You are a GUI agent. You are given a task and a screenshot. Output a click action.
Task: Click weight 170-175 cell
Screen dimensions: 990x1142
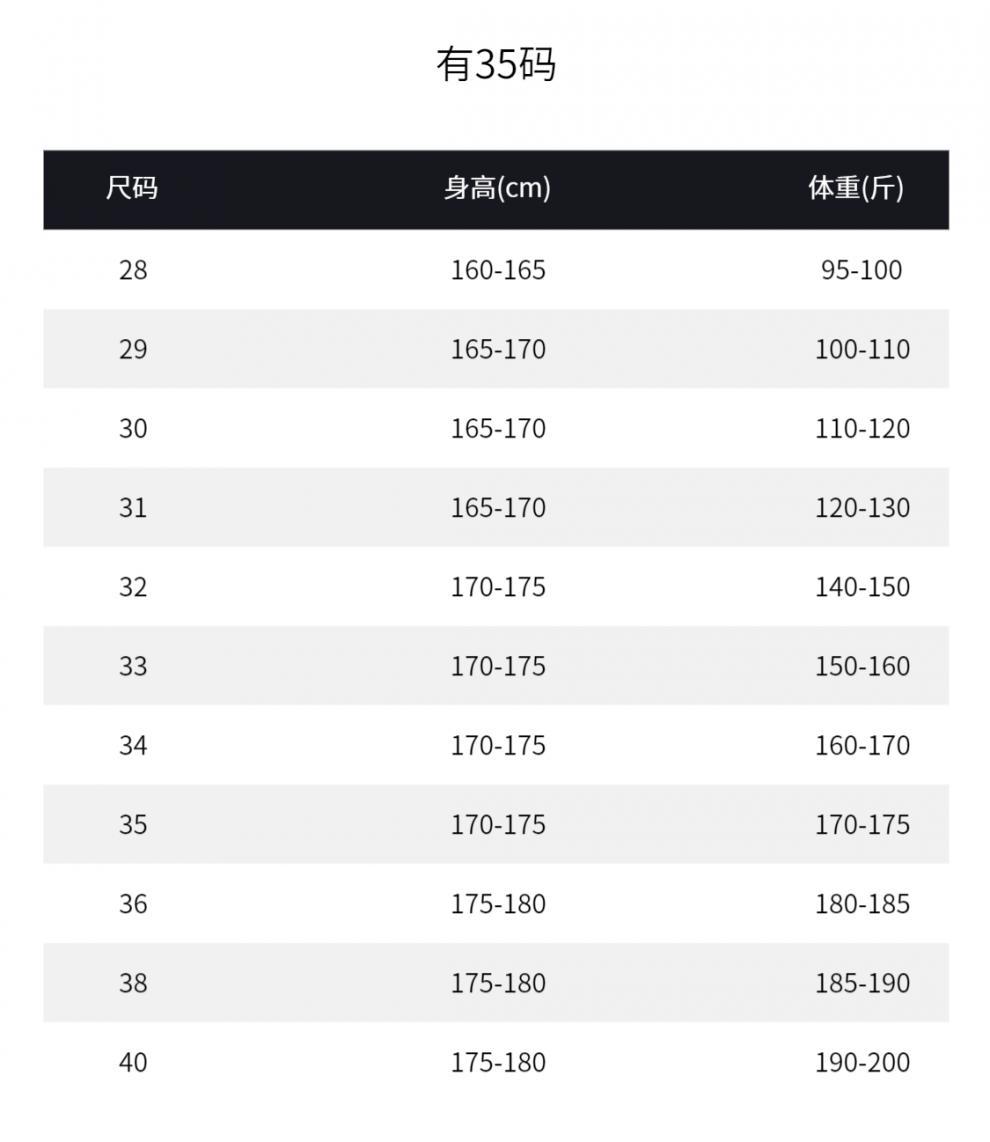pos(862,825)
